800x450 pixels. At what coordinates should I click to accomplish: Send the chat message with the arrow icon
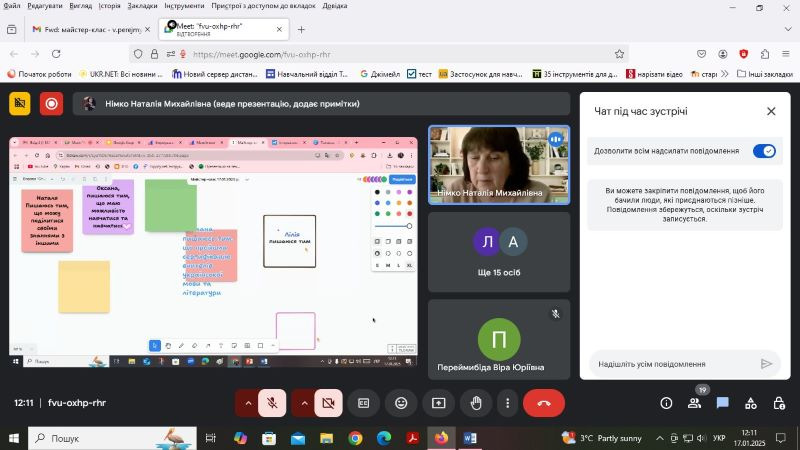[766, 364]
